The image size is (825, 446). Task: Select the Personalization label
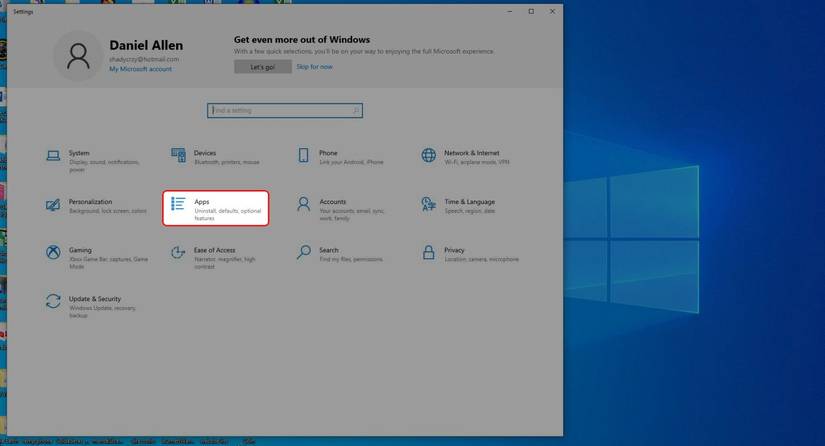pos(90,201)
